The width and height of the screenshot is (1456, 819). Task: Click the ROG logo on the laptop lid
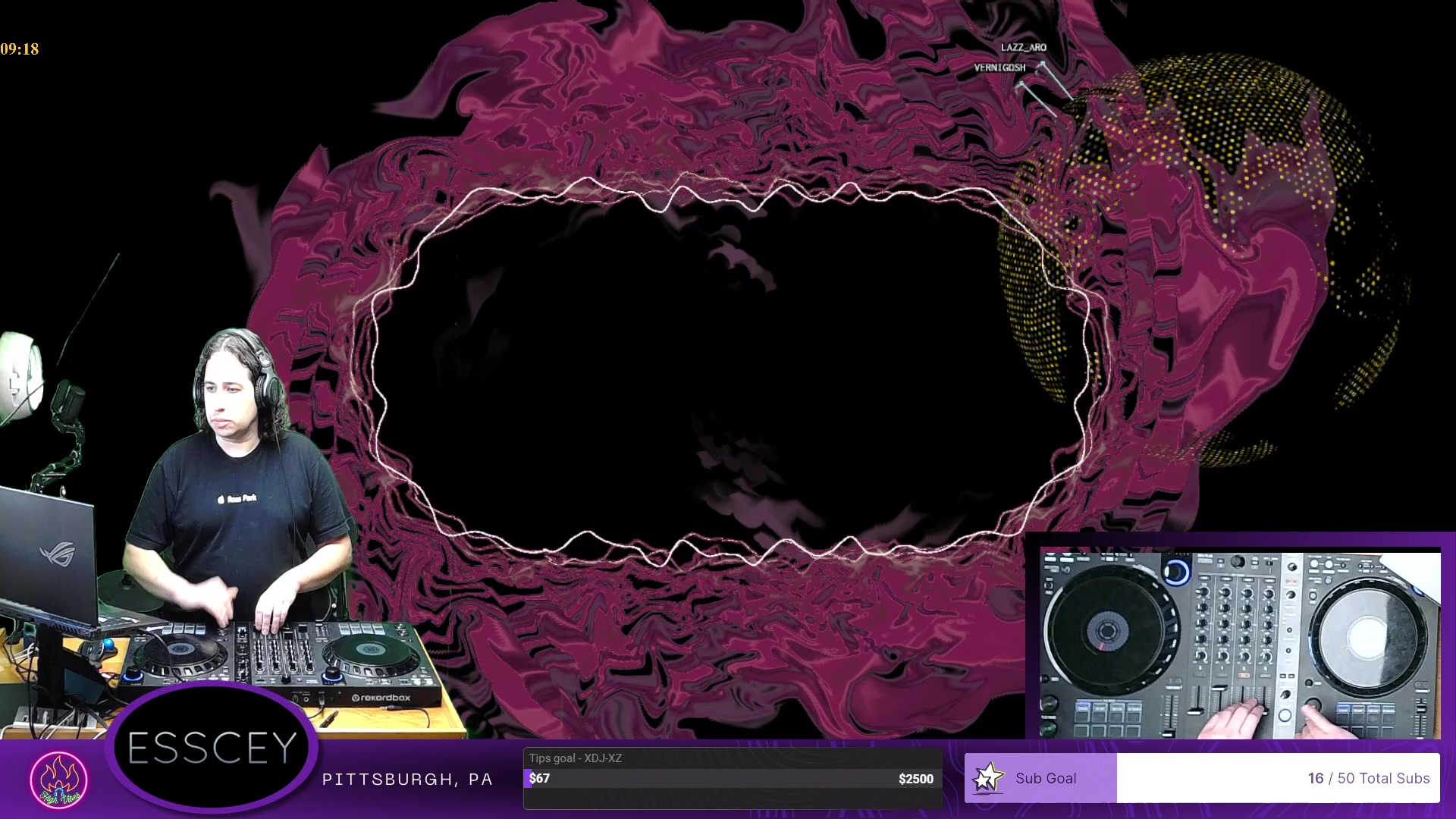pyautogui.click(x=58, y=554)
